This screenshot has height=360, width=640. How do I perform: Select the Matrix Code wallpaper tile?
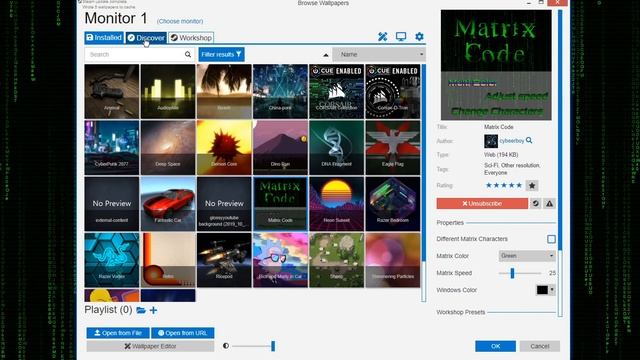coord(280,204)
